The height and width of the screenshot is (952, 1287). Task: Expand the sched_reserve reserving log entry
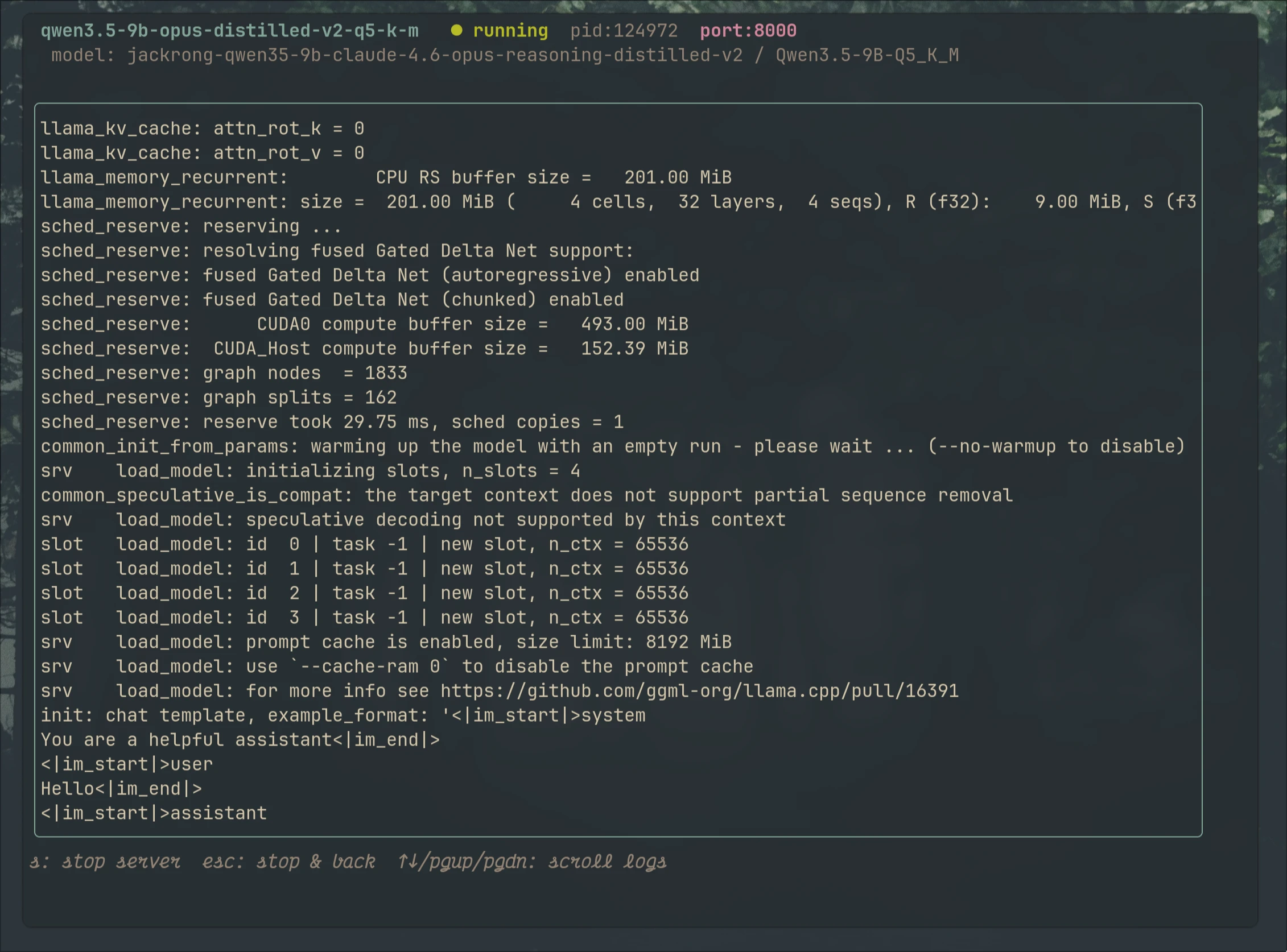(x=190, y=226)
